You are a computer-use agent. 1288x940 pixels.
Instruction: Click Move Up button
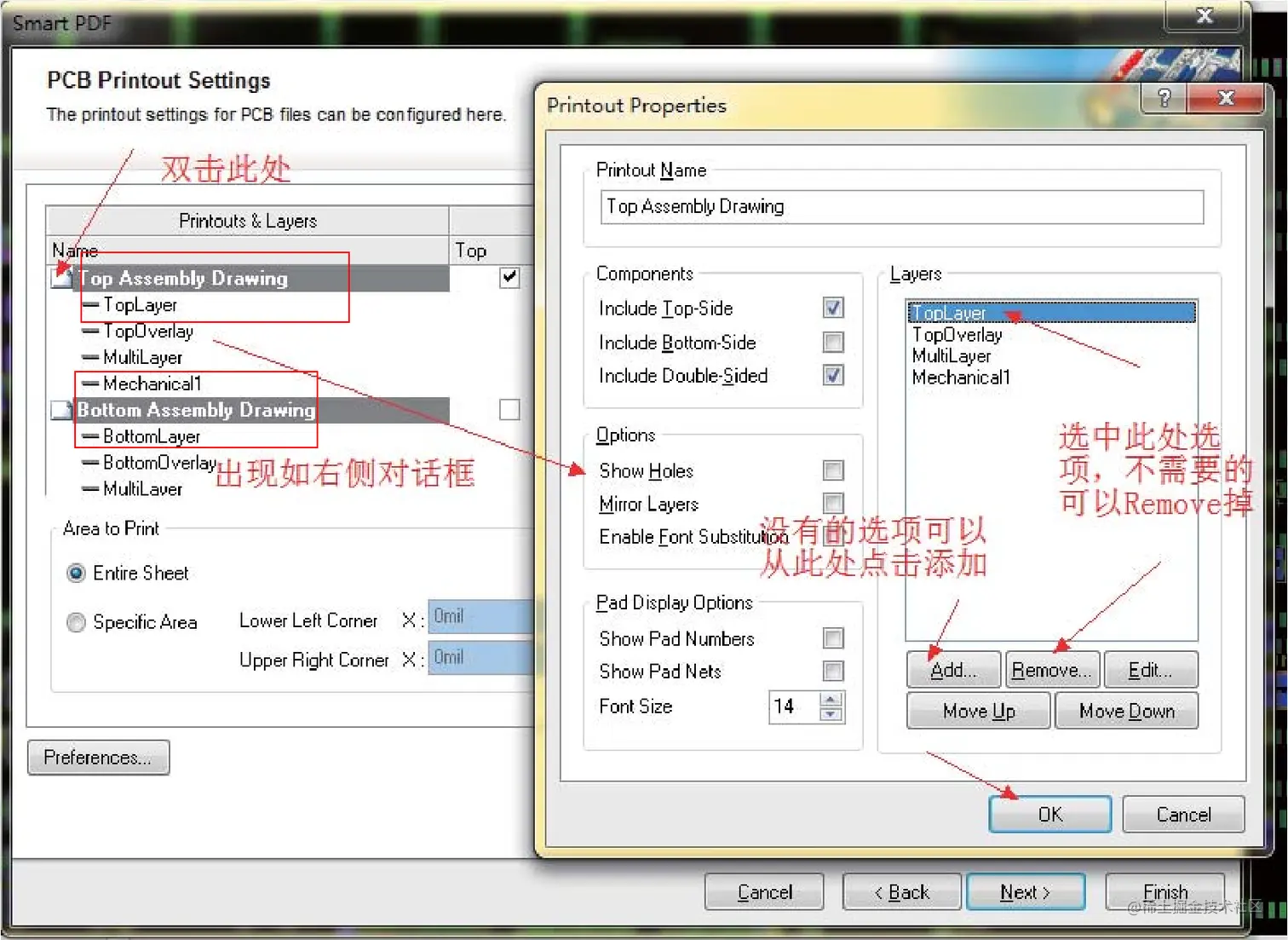[x=979, y=711]
